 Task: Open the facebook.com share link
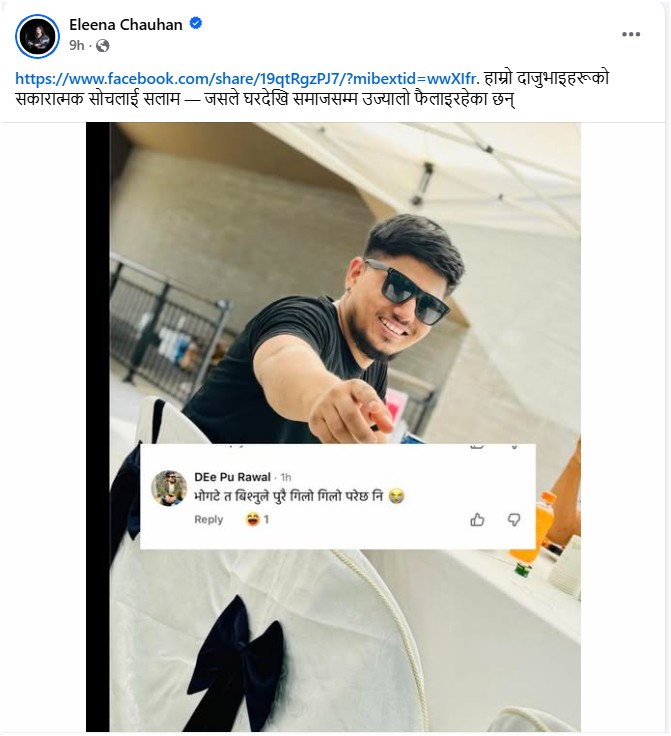click(x=246, y=77)
